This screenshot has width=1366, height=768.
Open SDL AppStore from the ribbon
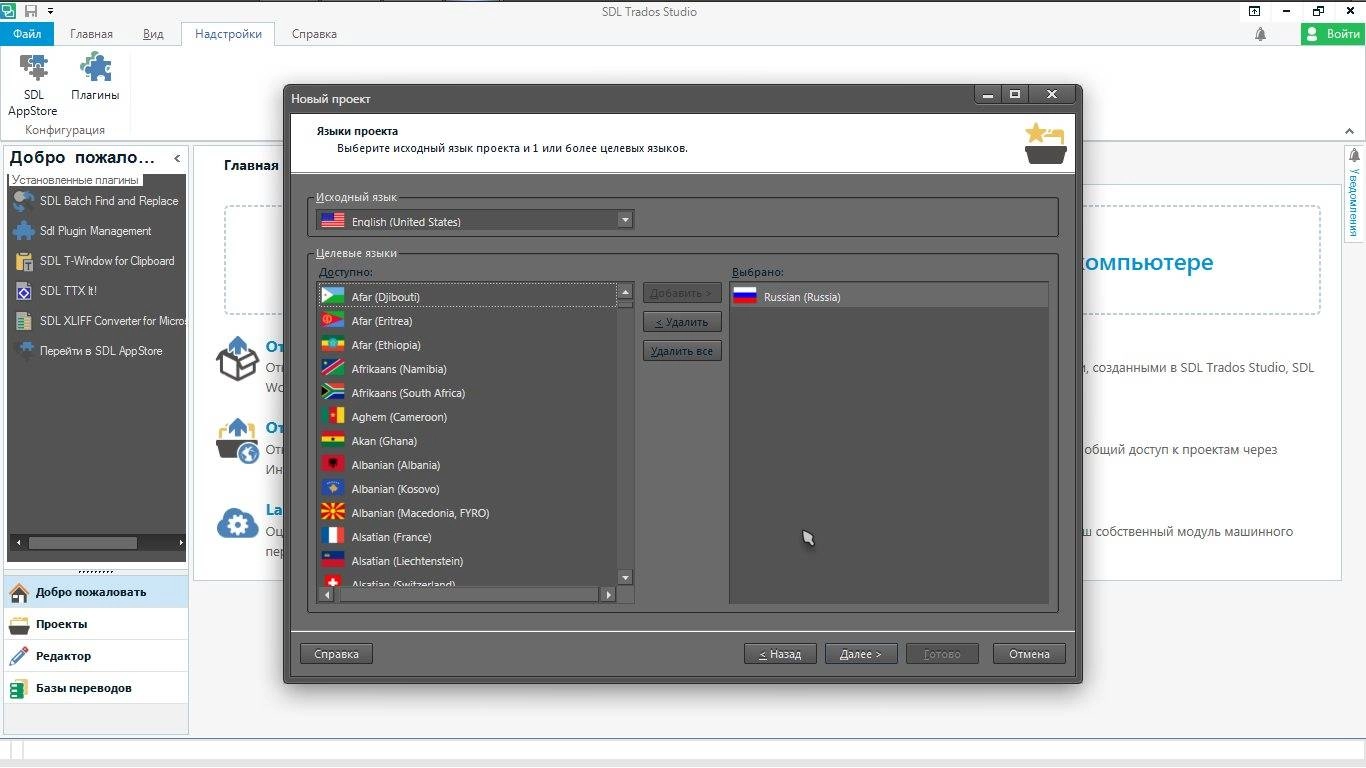tap(33, 84)
